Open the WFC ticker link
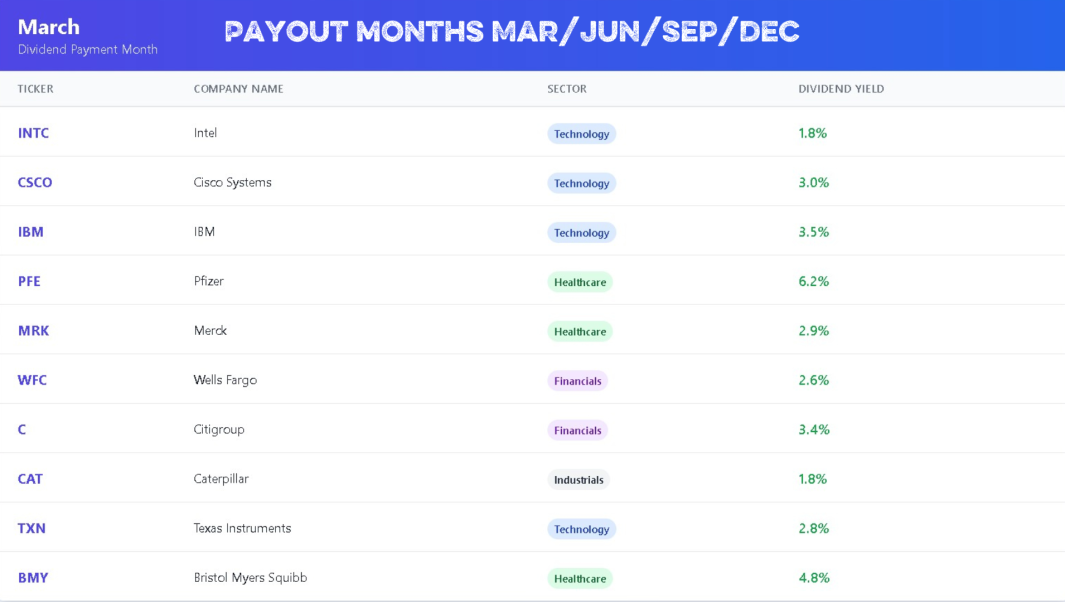Viewport: 1065px width, 602px height. [32, 380]
